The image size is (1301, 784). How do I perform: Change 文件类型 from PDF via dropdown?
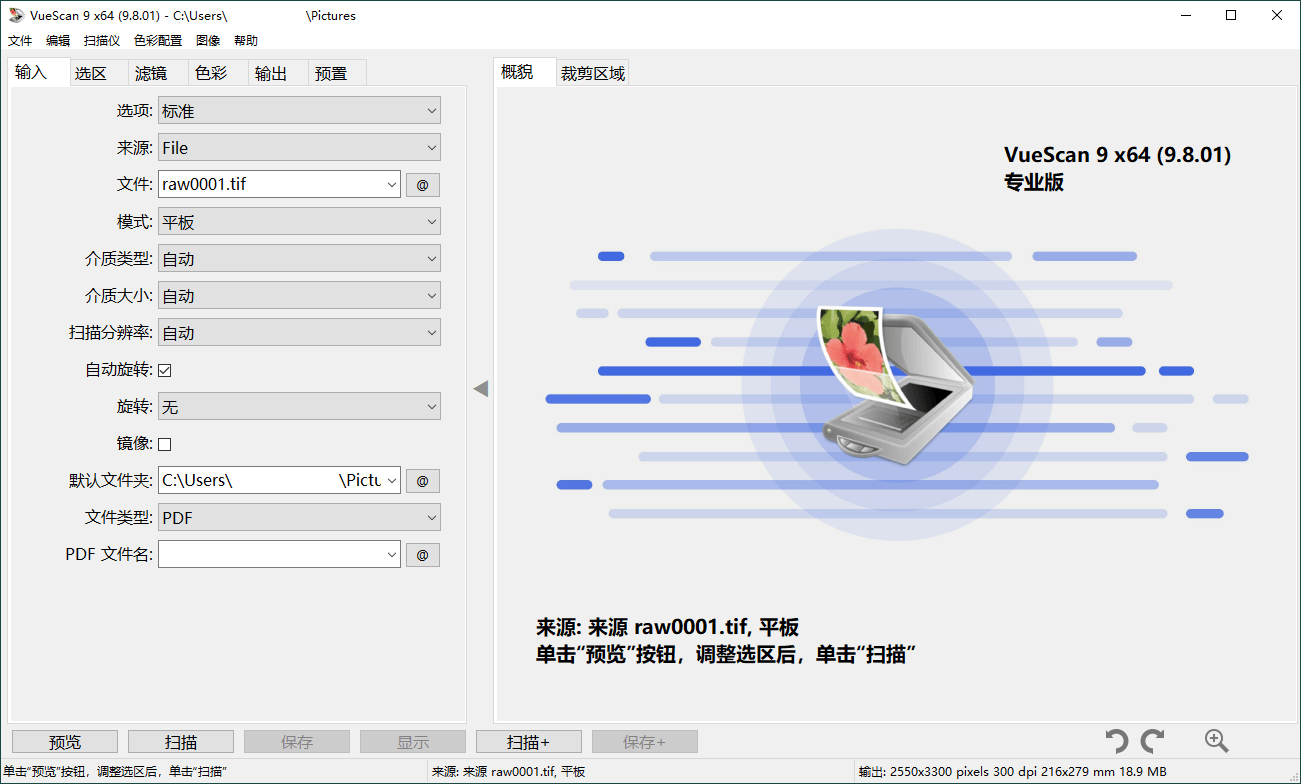tap(299, 517)
